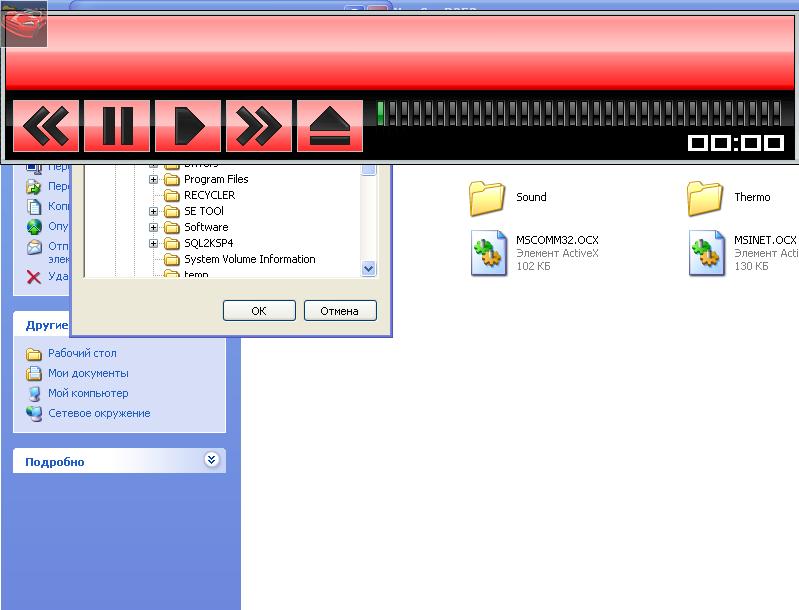The image size is (799, 610).
Task: Expand the Software tree node
Action: click(x=153, y=227)
